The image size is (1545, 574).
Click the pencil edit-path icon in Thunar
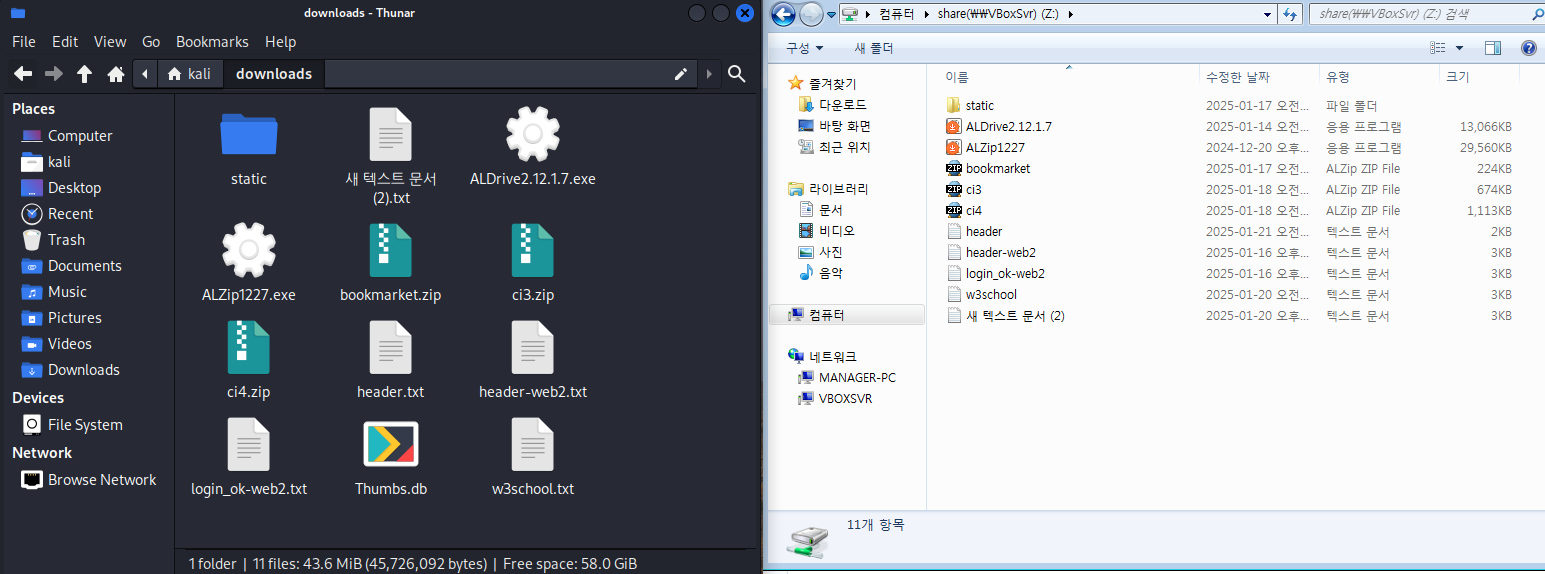pos(681,74)
